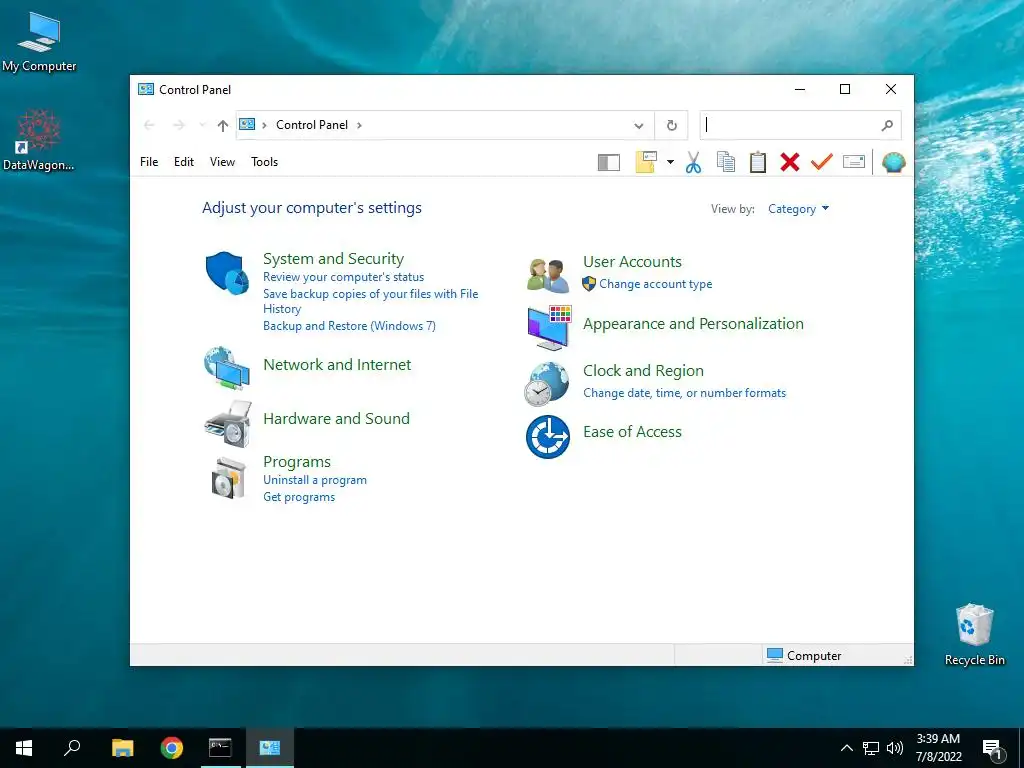Image resolution: width=1024 pixels, height=768 pixels.
Task: Click the Programs disc box icon
Action: [228, 478]
